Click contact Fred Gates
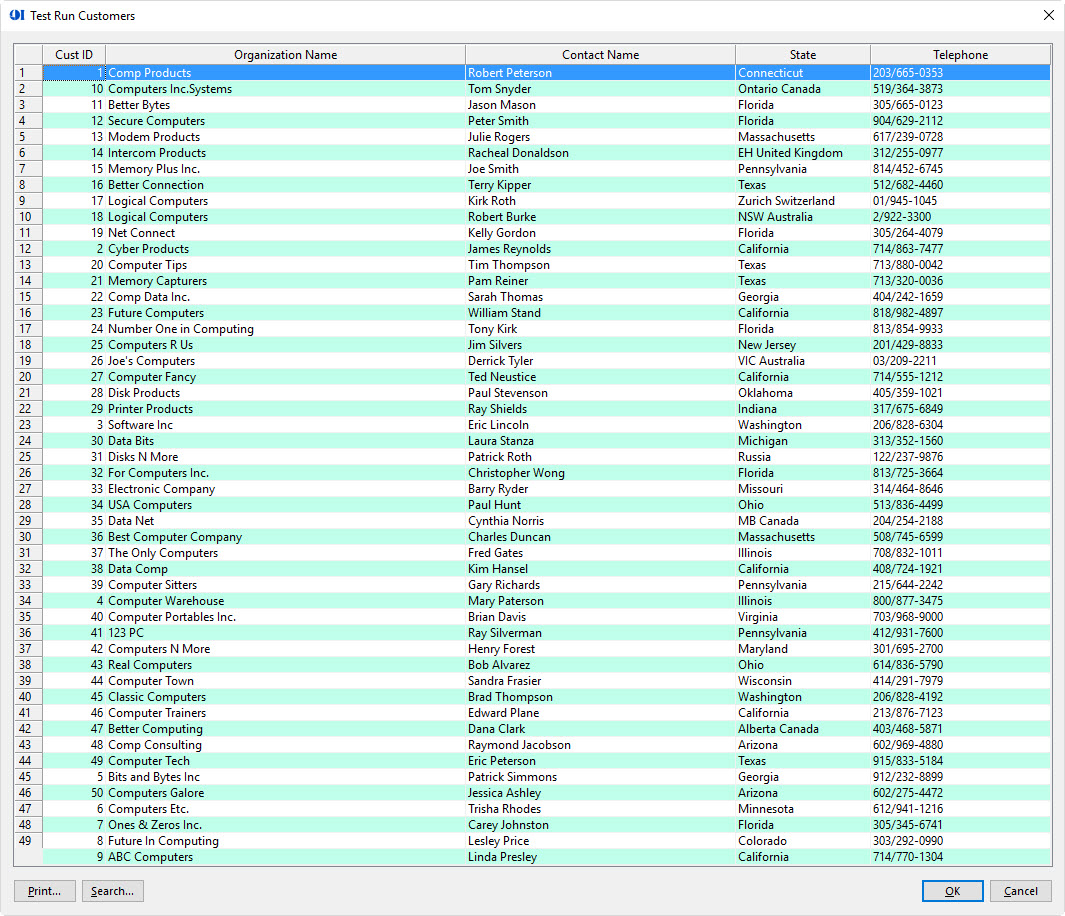Screen dimensions: 1065x916 tap(600, 553)
